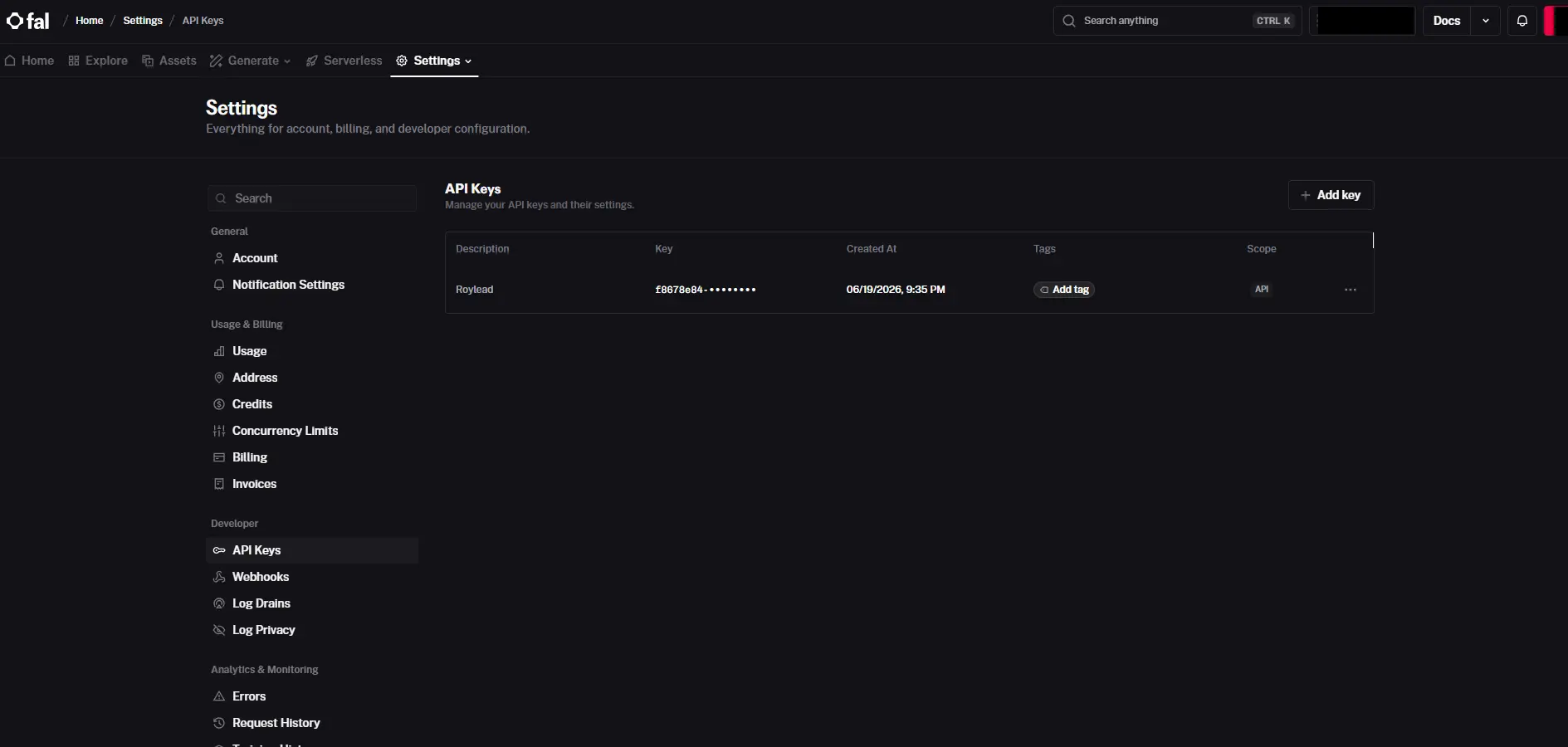Click the Account person icon in sidebar

[219, 258]
